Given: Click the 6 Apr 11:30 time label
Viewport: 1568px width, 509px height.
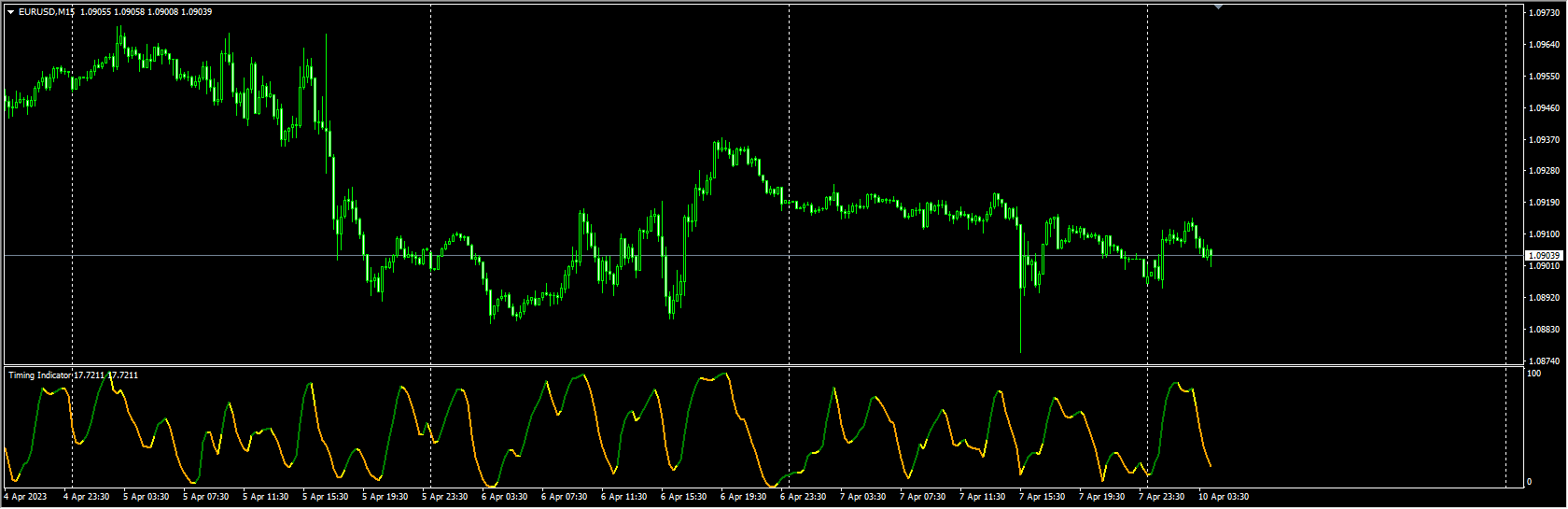Looking at the screenshot, I should pos(624,497).
